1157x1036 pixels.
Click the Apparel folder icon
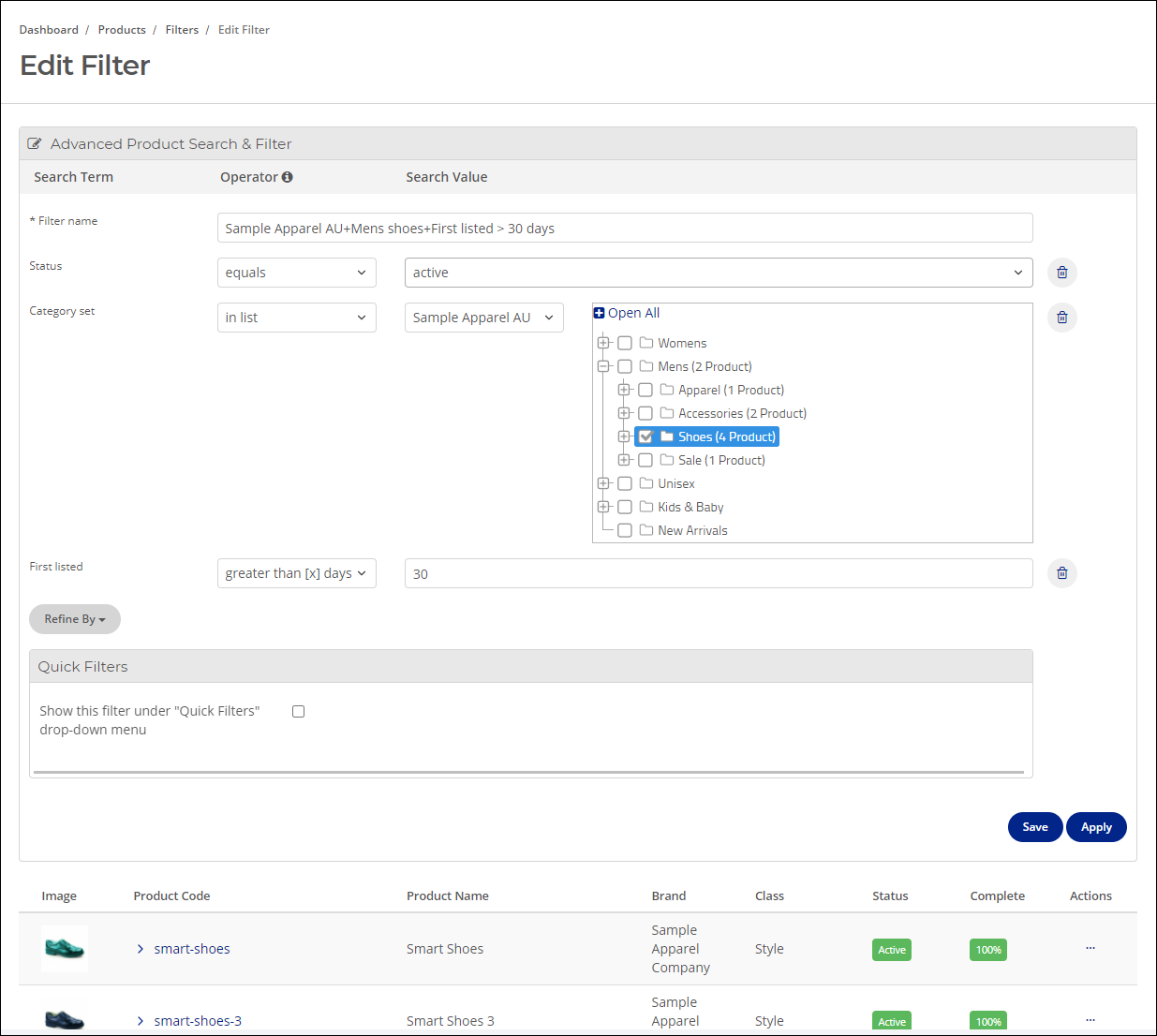tap(667, 390)
